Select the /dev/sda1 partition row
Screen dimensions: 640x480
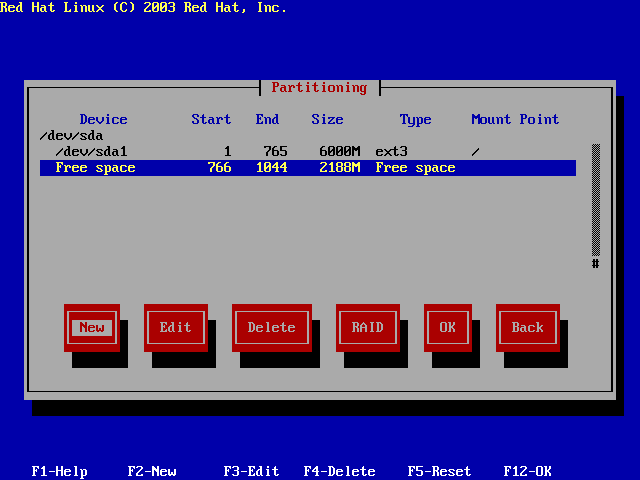(x=308, y=152)
